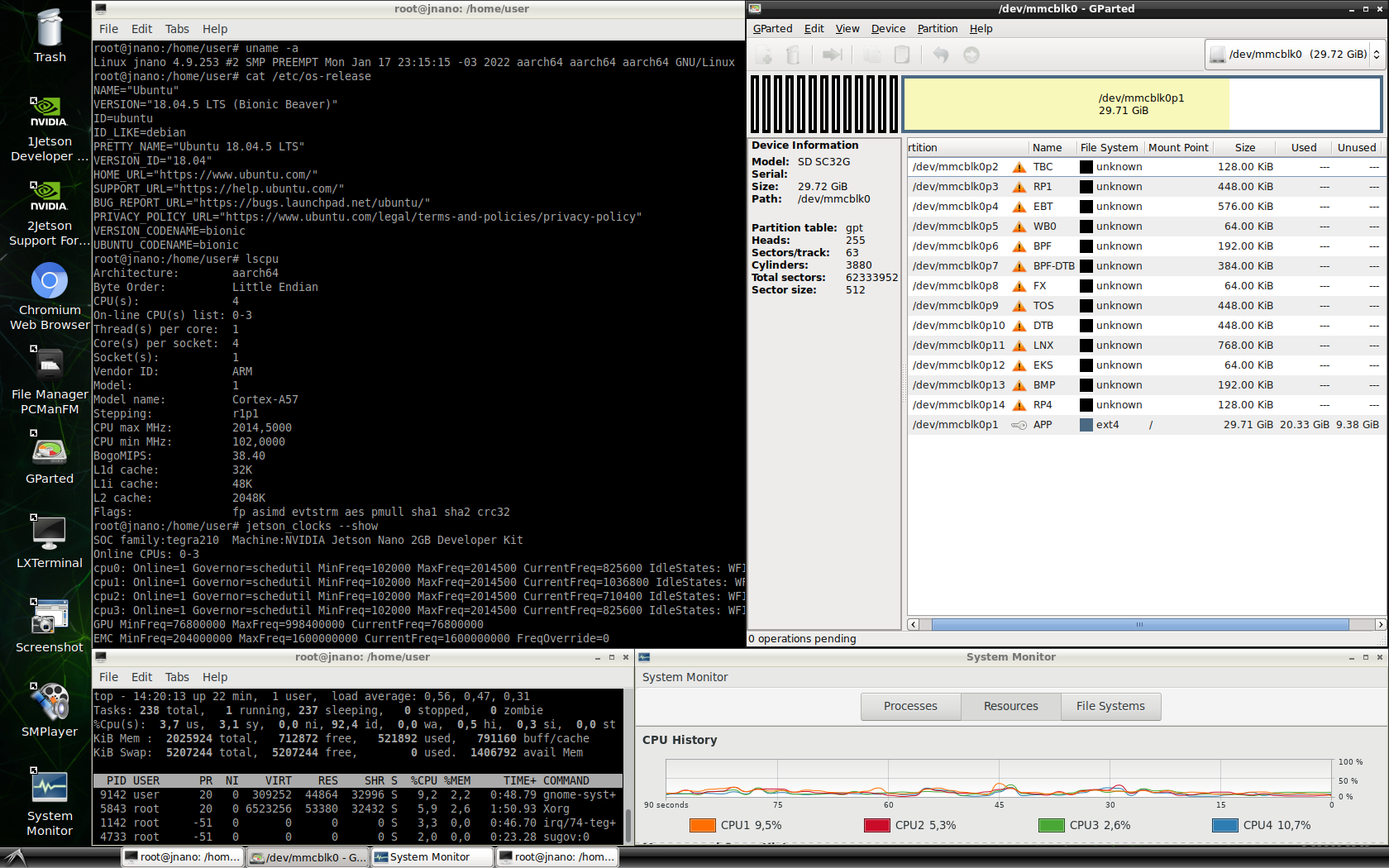Click the New partition toolbar icon in GParted
1389x868 pixels.
765,55
